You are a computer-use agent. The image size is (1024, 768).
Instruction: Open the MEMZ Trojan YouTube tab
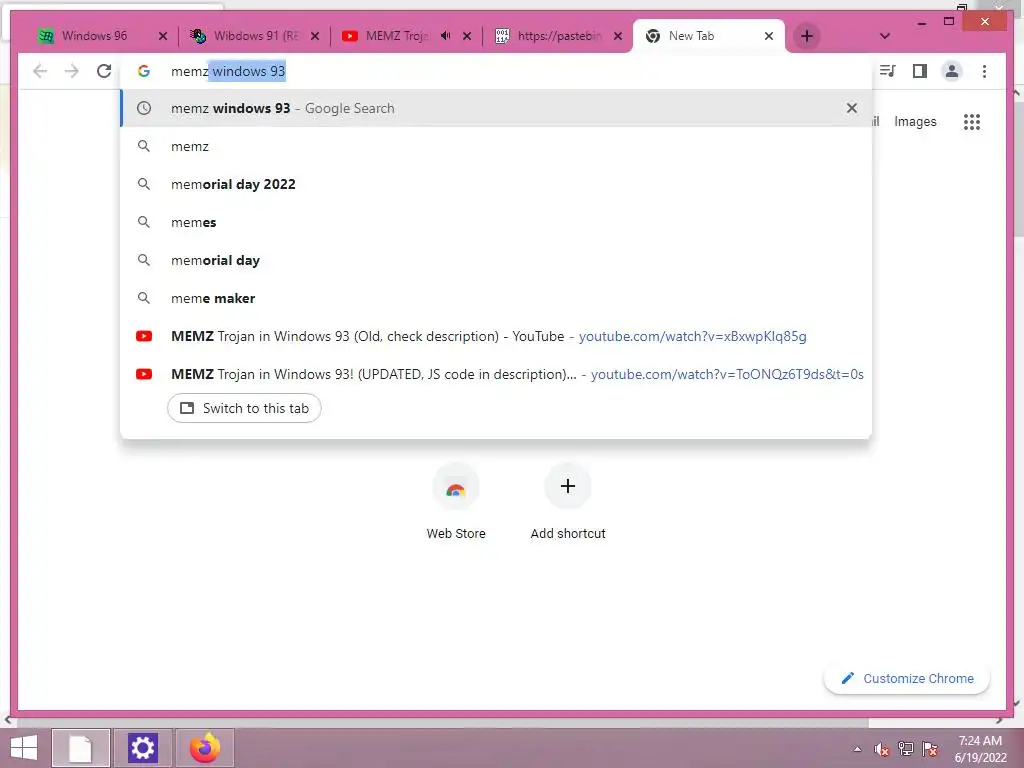pyautogui.click(x=396, y=36)
